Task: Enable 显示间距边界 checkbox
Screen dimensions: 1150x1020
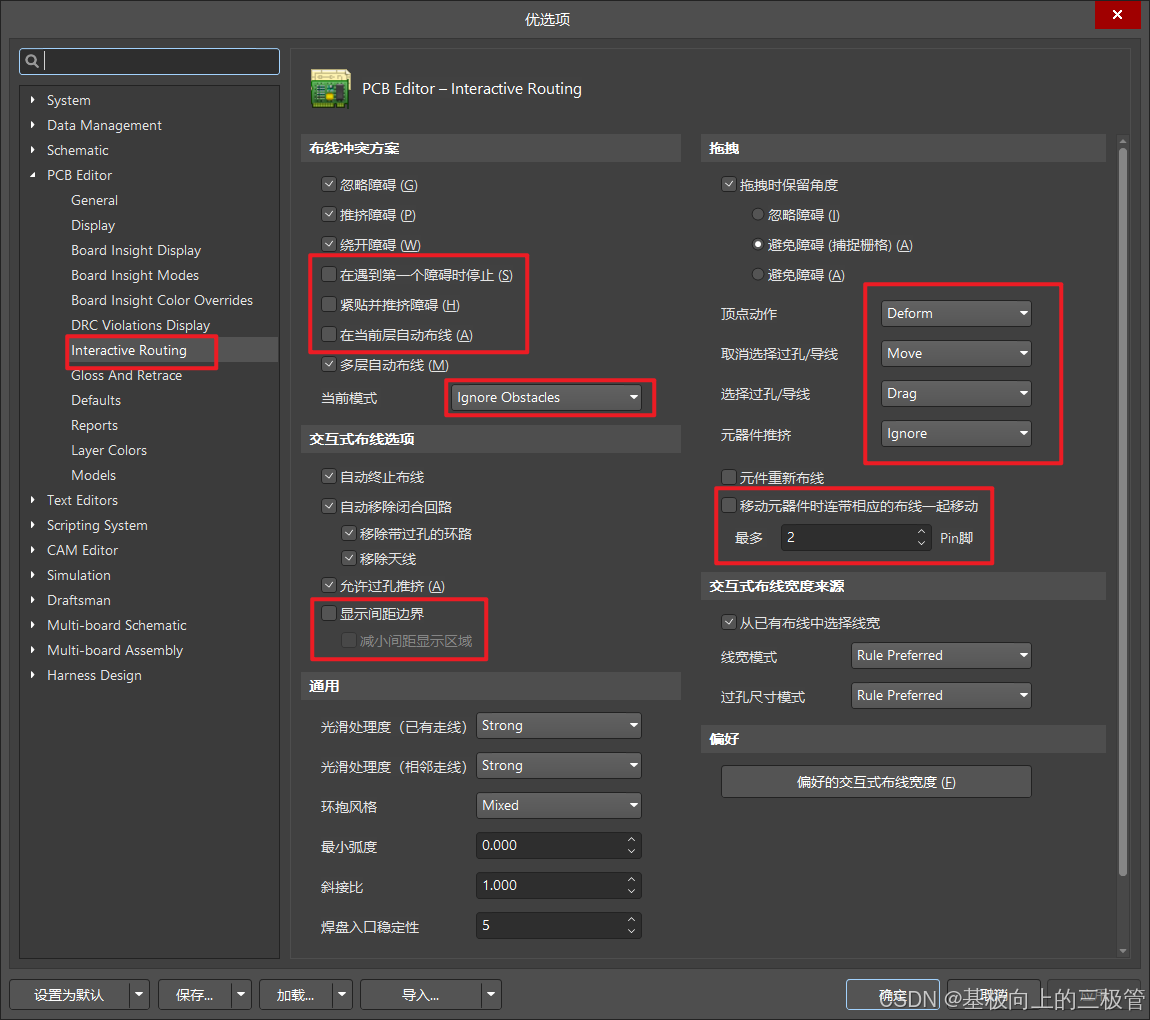Action: (329, 613)
